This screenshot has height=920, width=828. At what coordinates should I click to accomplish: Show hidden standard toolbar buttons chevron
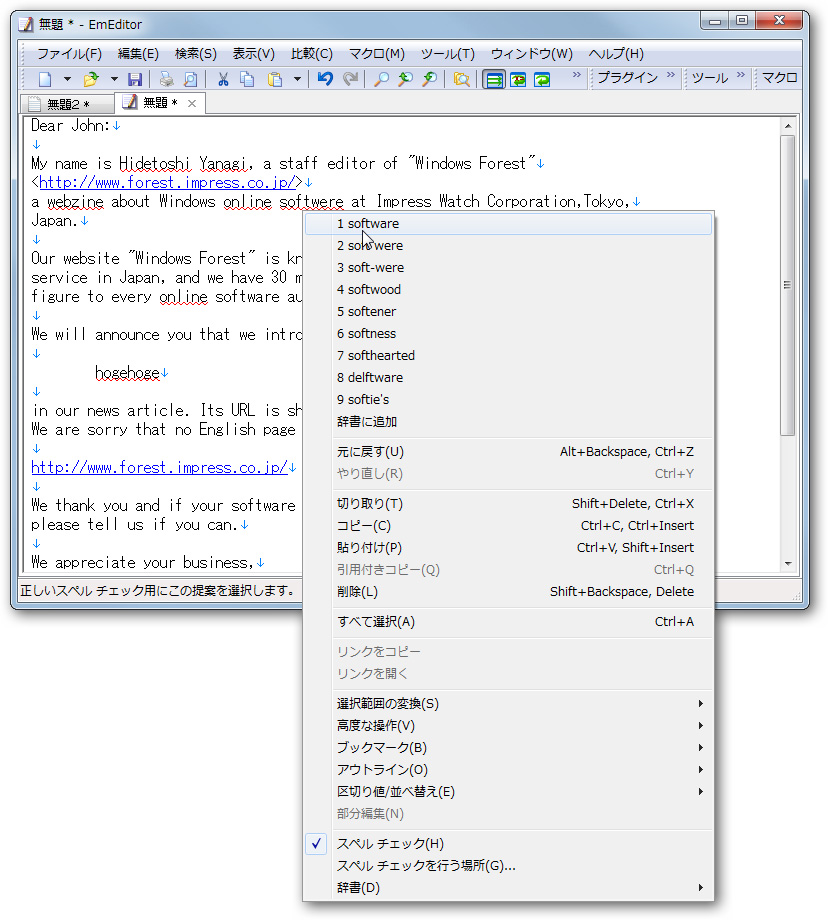(576, 75)
